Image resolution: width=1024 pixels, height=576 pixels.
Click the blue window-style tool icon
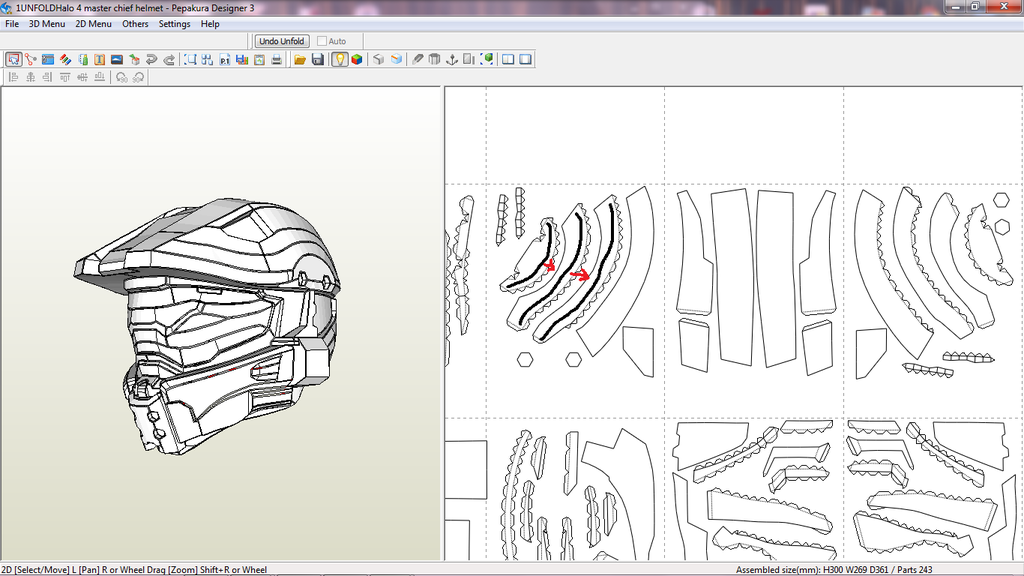pyautogui.click(x=48, y=59)
